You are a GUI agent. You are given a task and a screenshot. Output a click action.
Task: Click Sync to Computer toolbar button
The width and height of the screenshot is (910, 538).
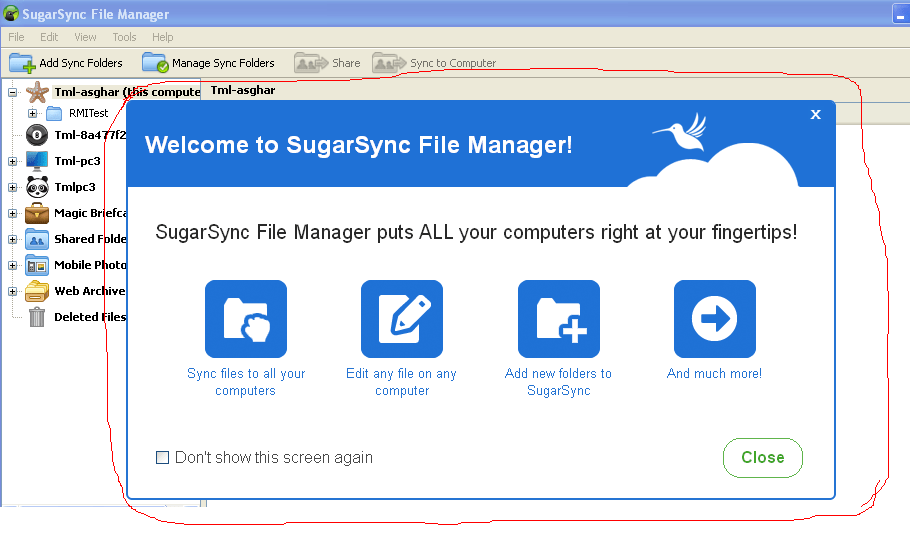pos(434,63)
